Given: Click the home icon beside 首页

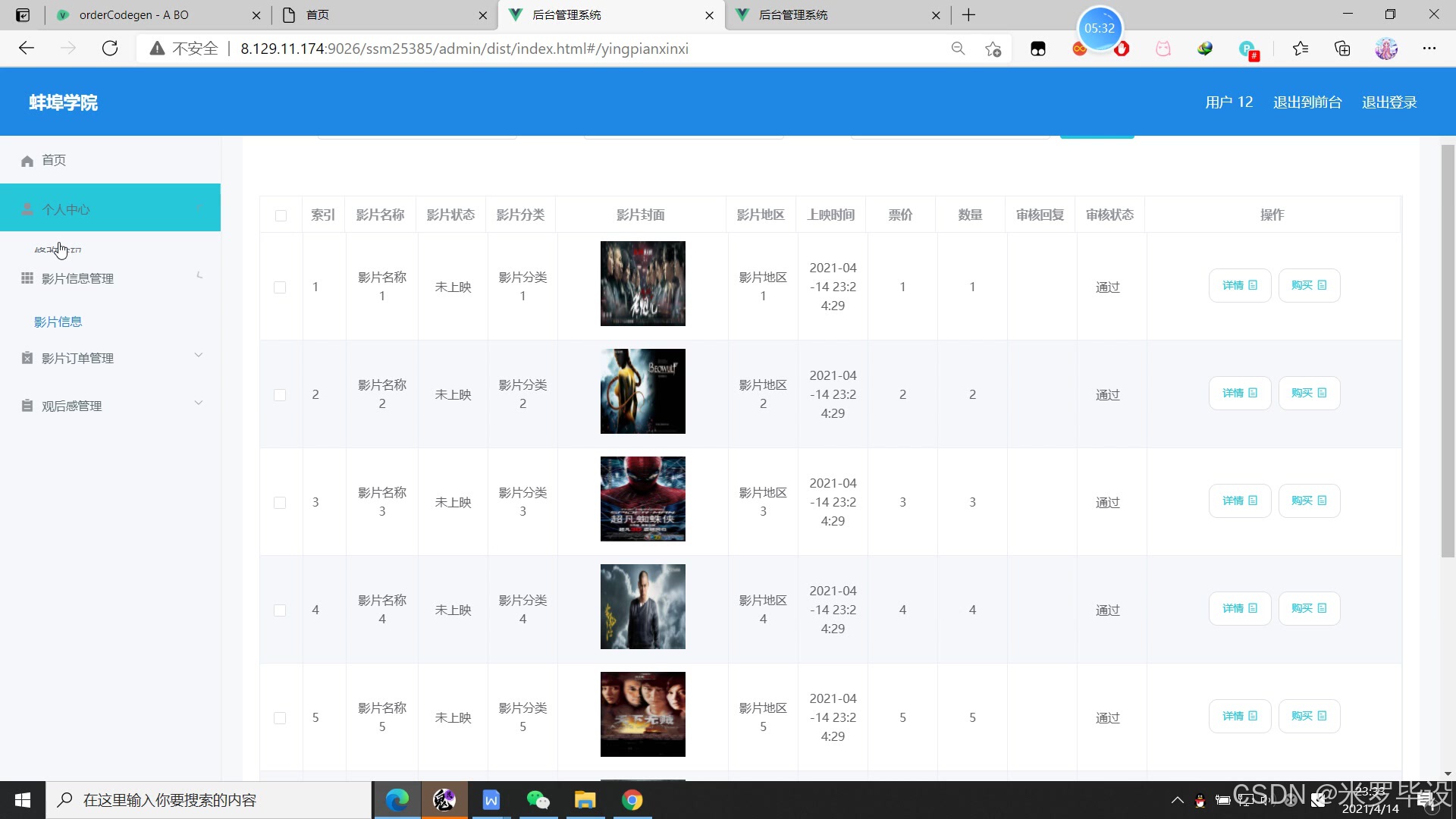Looking at the screenshot, I should (27, 161).
